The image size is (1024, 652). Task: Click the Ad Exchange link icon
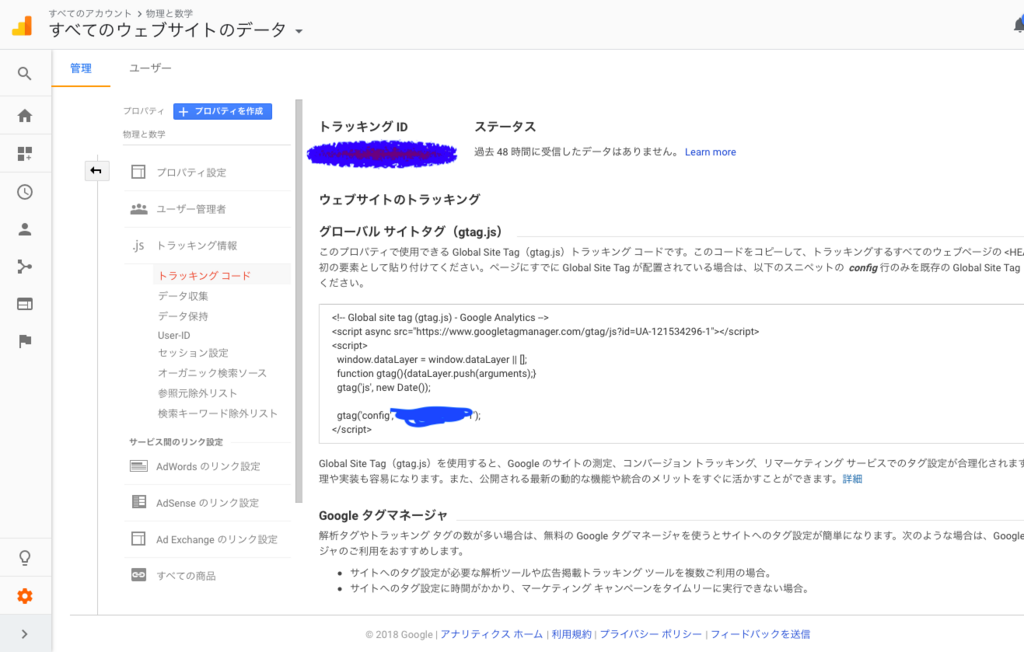(138, 538)
